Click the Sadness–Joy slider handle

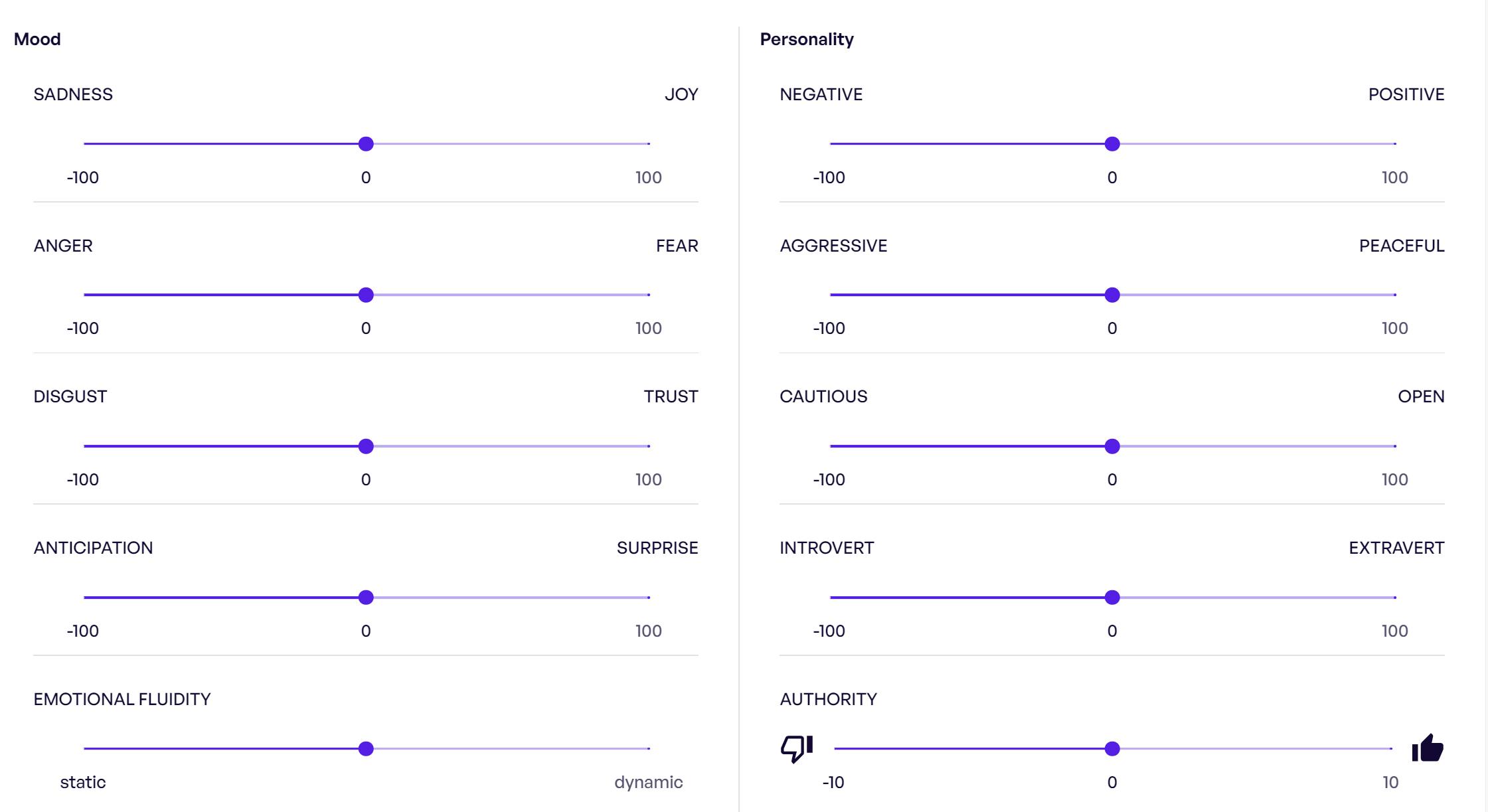(x=366, y=144)
